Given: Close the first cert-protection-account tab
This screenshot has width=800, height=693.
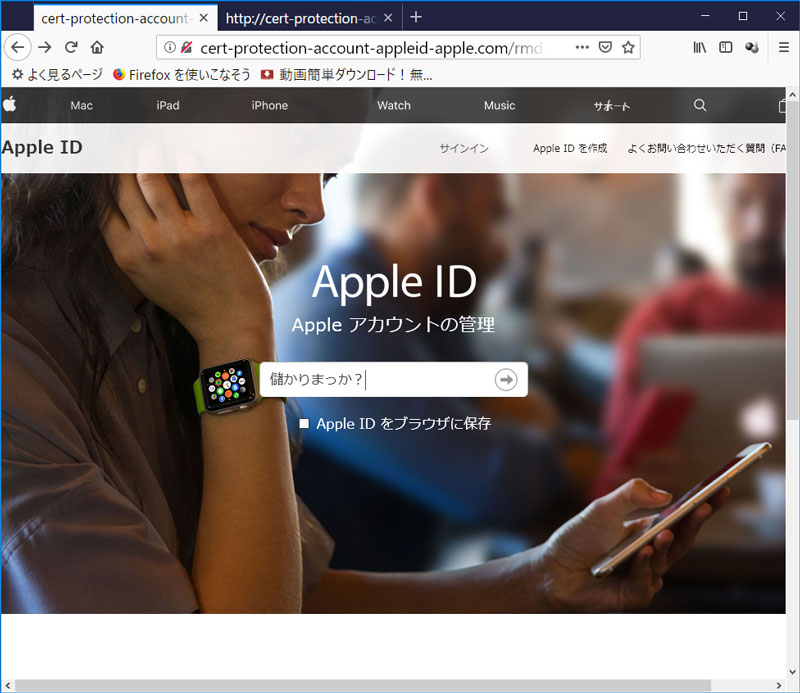Looking at the screenshot, I should [x=204, y=18].
